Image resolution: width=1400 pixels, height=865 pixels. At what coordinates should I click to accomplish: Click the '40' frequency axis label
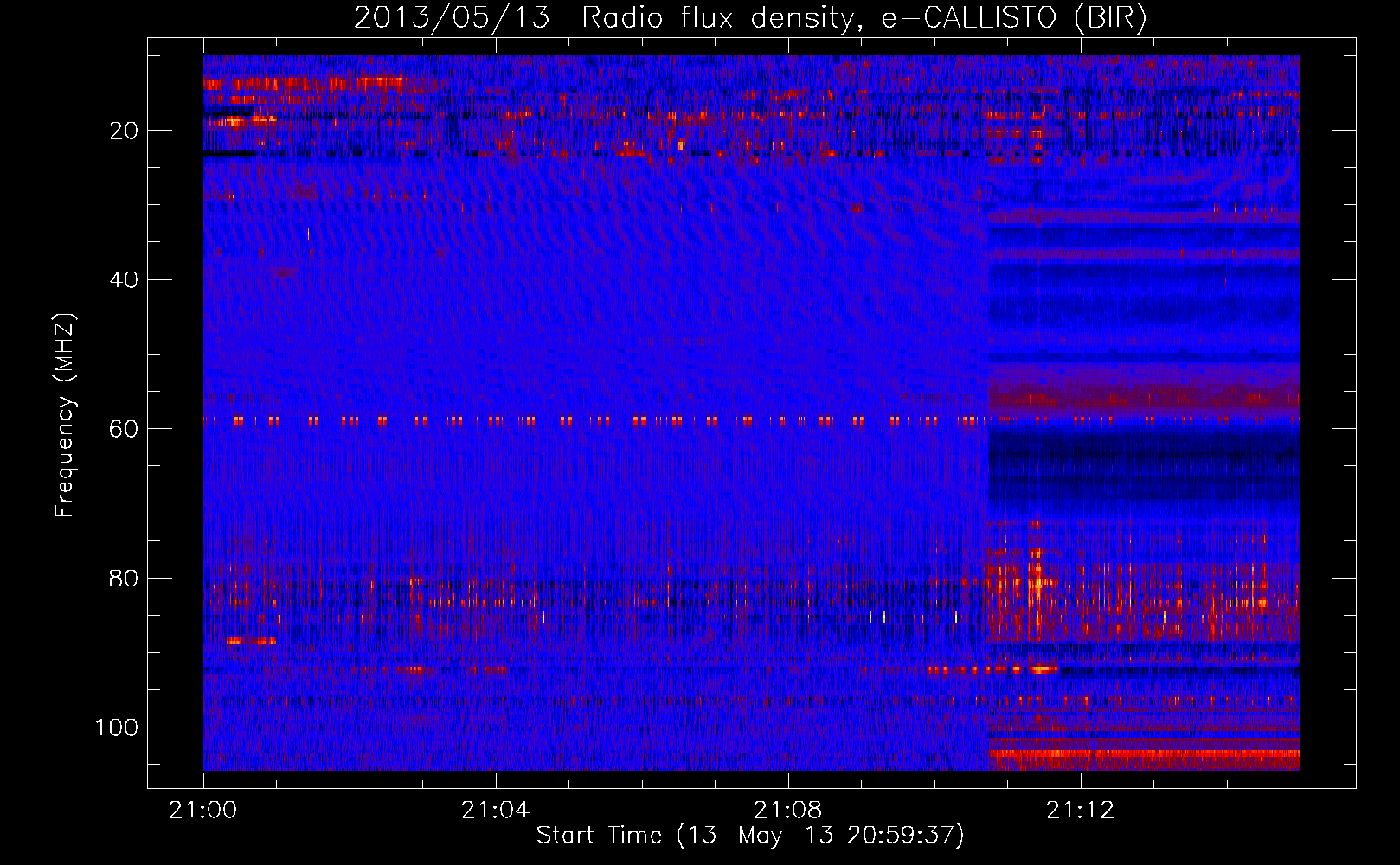coord(124,280)
